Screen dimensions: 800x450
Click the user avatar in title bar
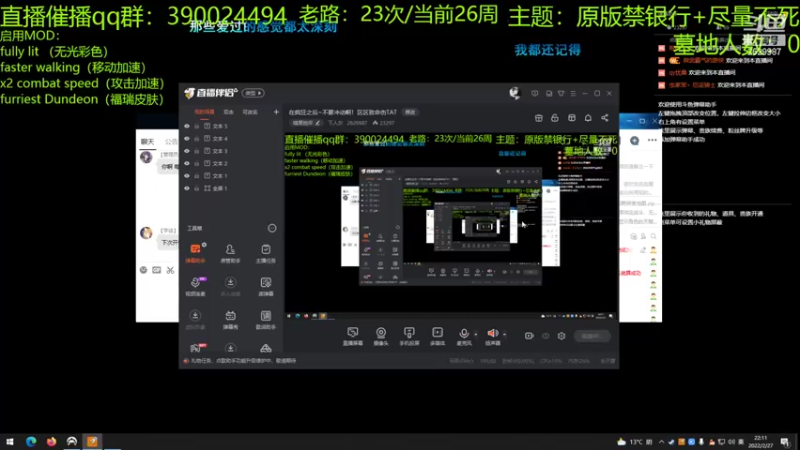point(514,93)
